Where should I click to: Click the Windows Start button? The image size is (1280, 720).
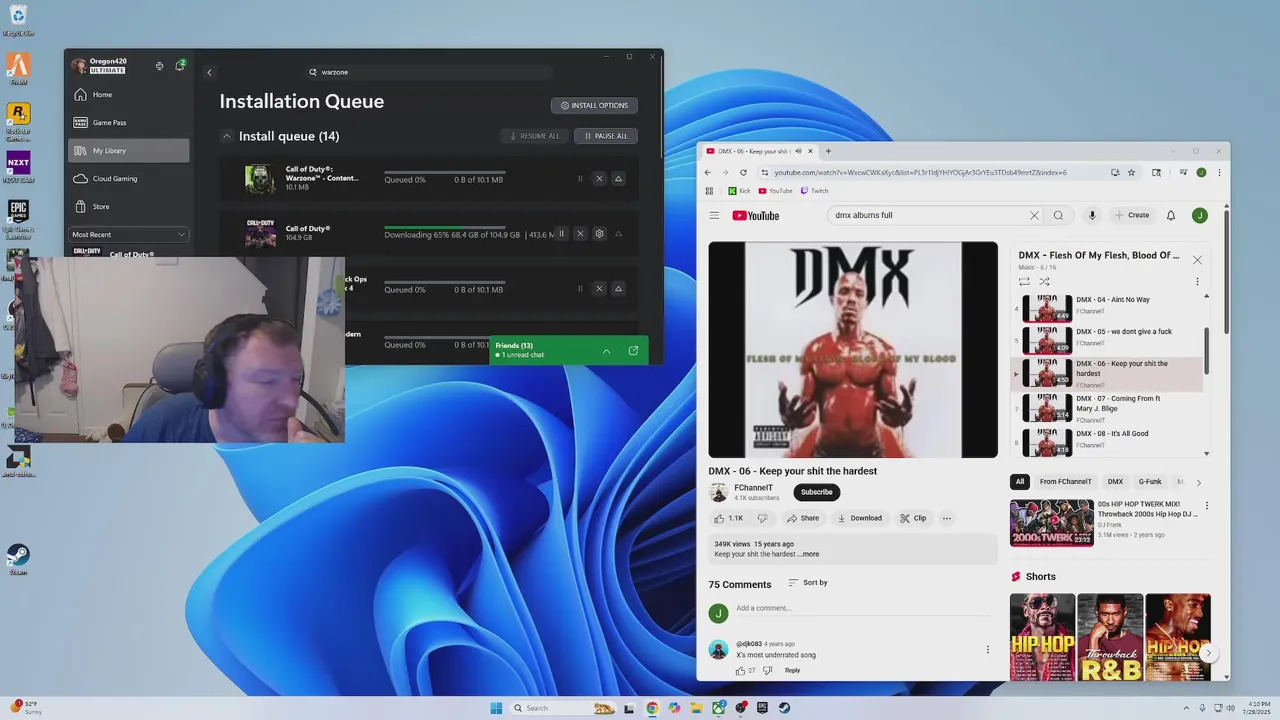[x=496, y=708]
